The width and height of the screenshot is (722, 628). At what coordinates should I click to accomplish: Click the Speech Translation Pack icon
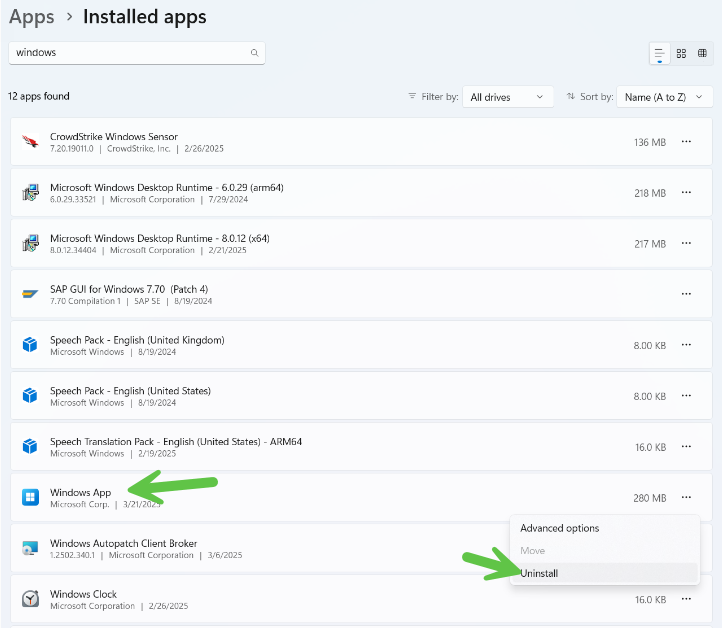tap(30, 447)
